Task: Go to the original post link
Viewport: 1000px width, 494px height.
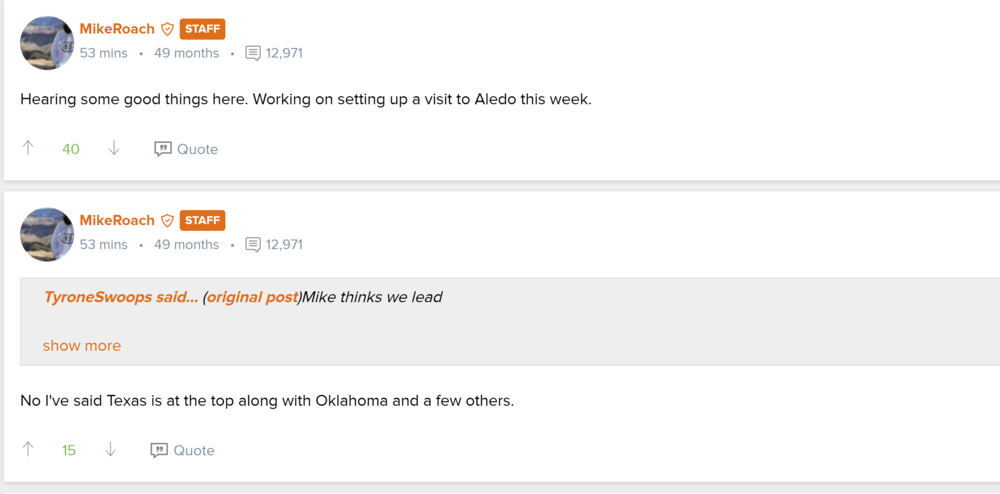Action: [253, 297]
